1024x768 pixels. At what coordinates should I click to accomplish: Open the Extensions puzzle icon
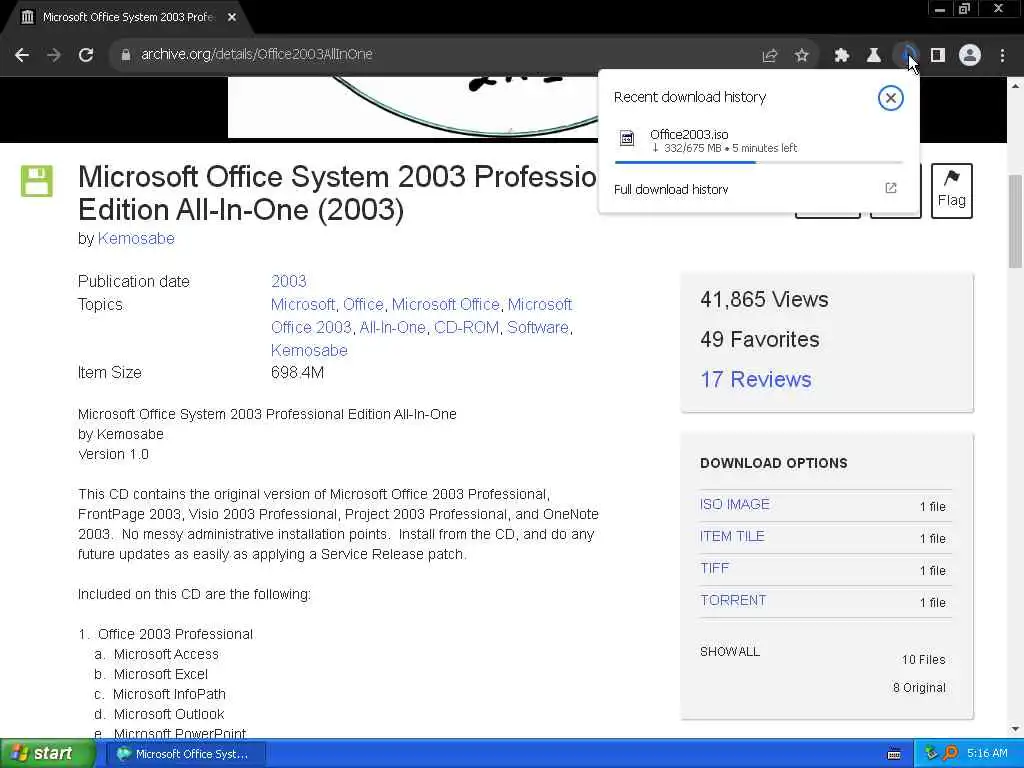[841, 56]
